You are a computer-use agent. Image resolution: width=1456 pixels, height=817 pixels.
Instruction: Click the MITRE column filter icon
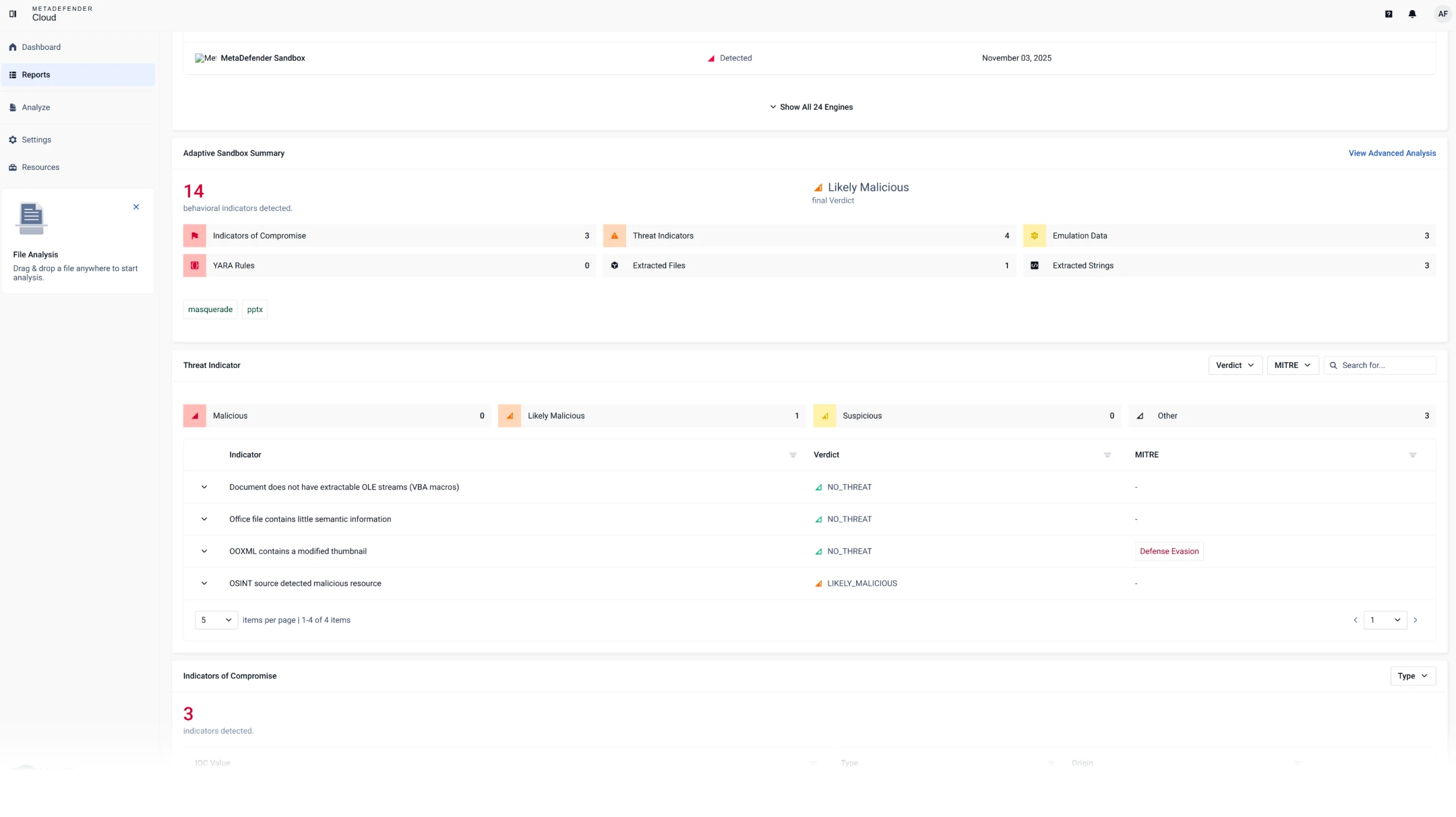tap(1412, 455)
